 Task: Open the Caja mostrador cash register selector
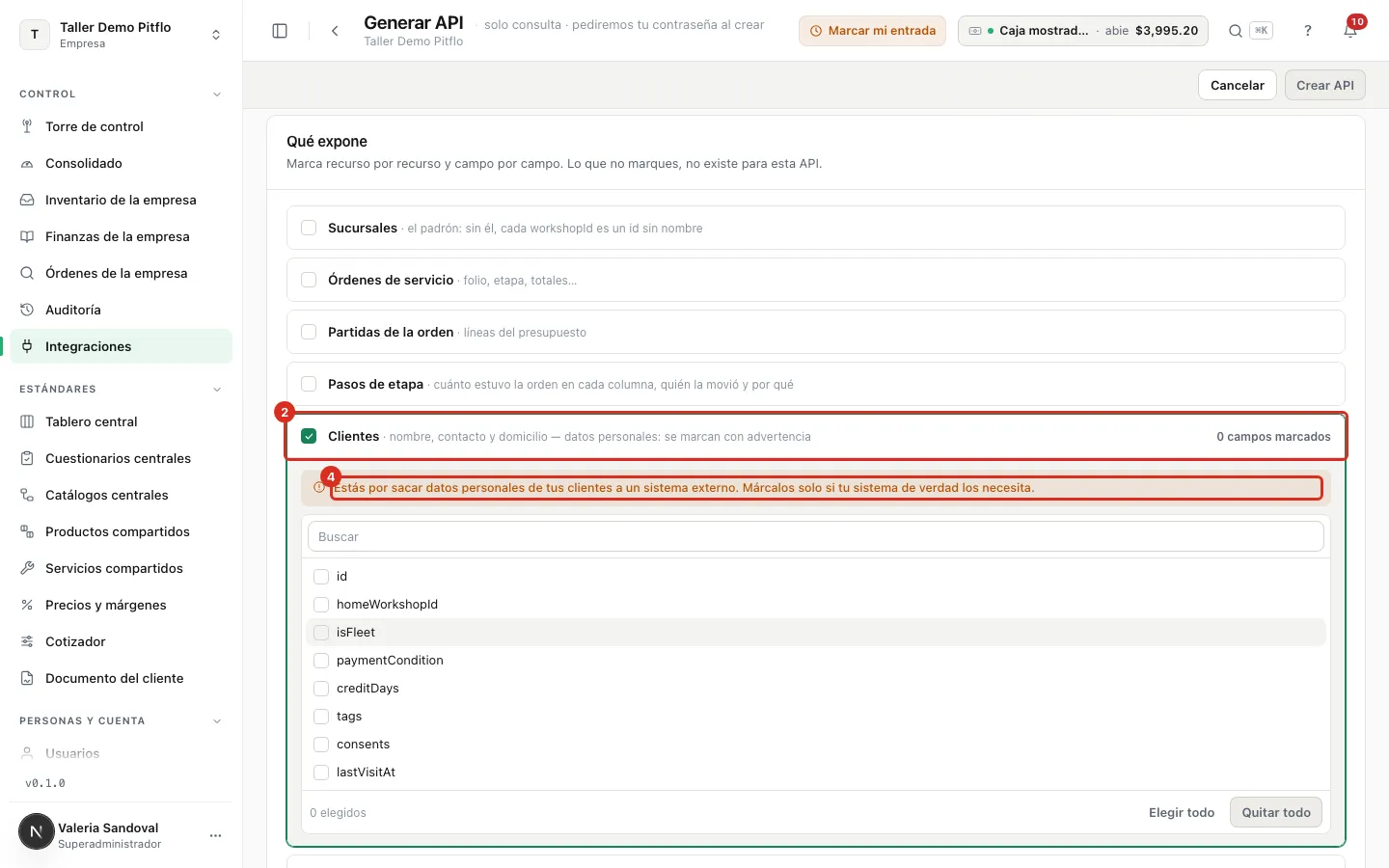click(x=1082, y=31)
